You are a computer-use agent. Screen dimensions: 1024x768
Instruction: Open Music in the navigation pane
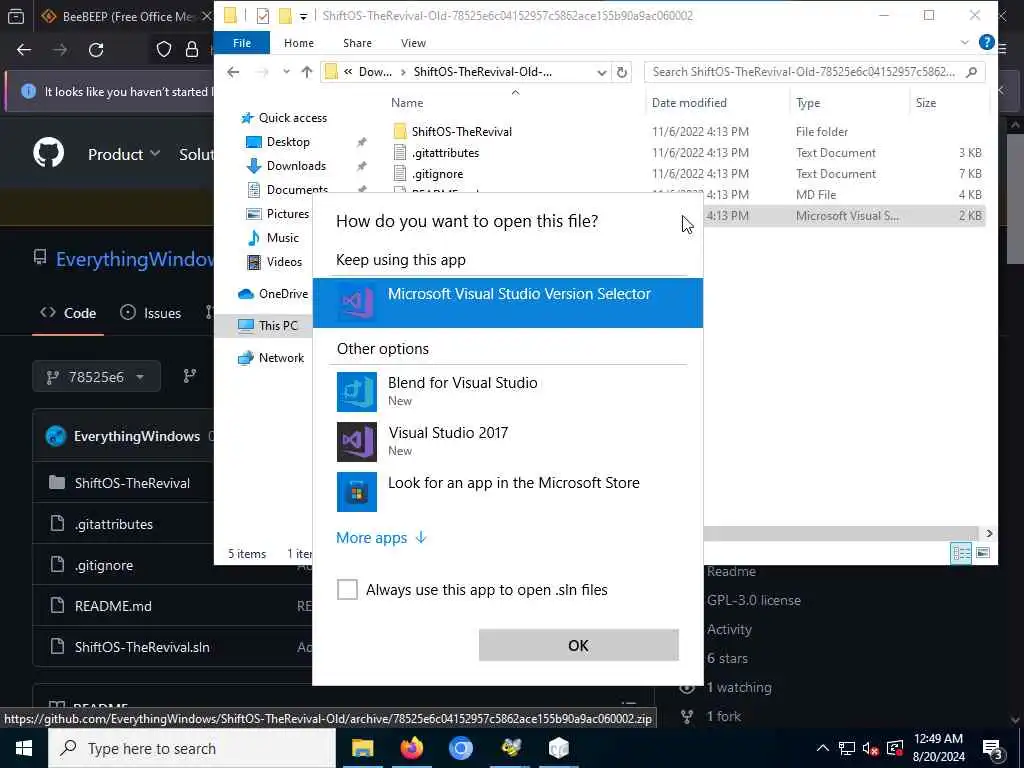pyautogui.click(x=282, y=238)
